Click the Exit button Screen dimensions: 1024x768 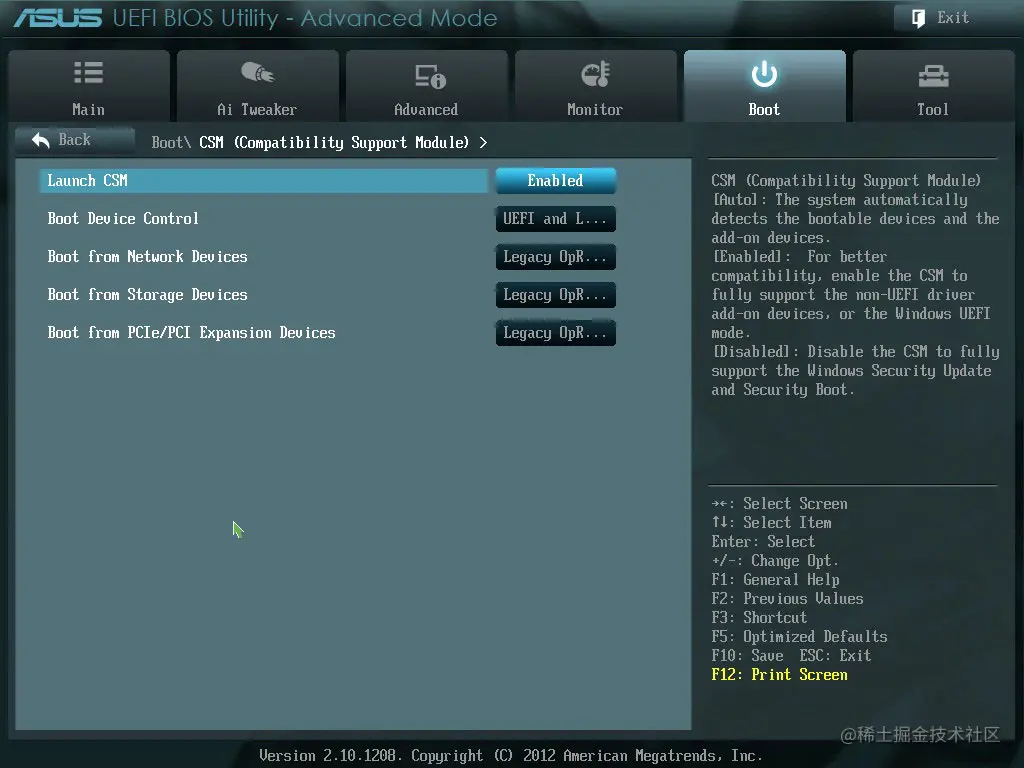point(946,17)
